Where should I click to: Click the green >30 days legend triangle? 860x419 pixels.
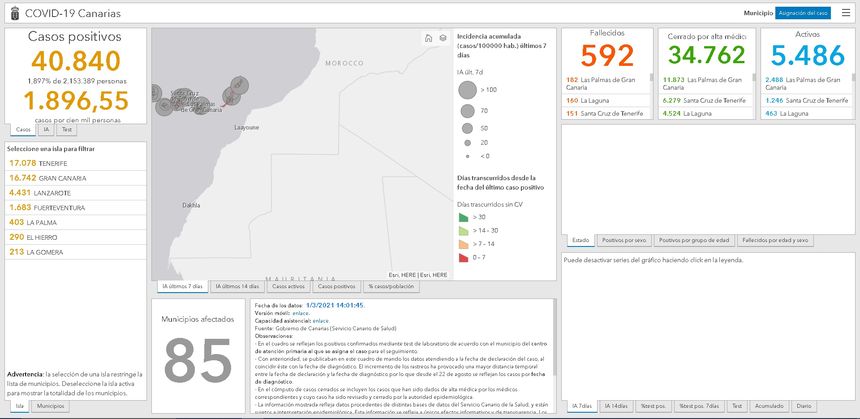[463, 216]
